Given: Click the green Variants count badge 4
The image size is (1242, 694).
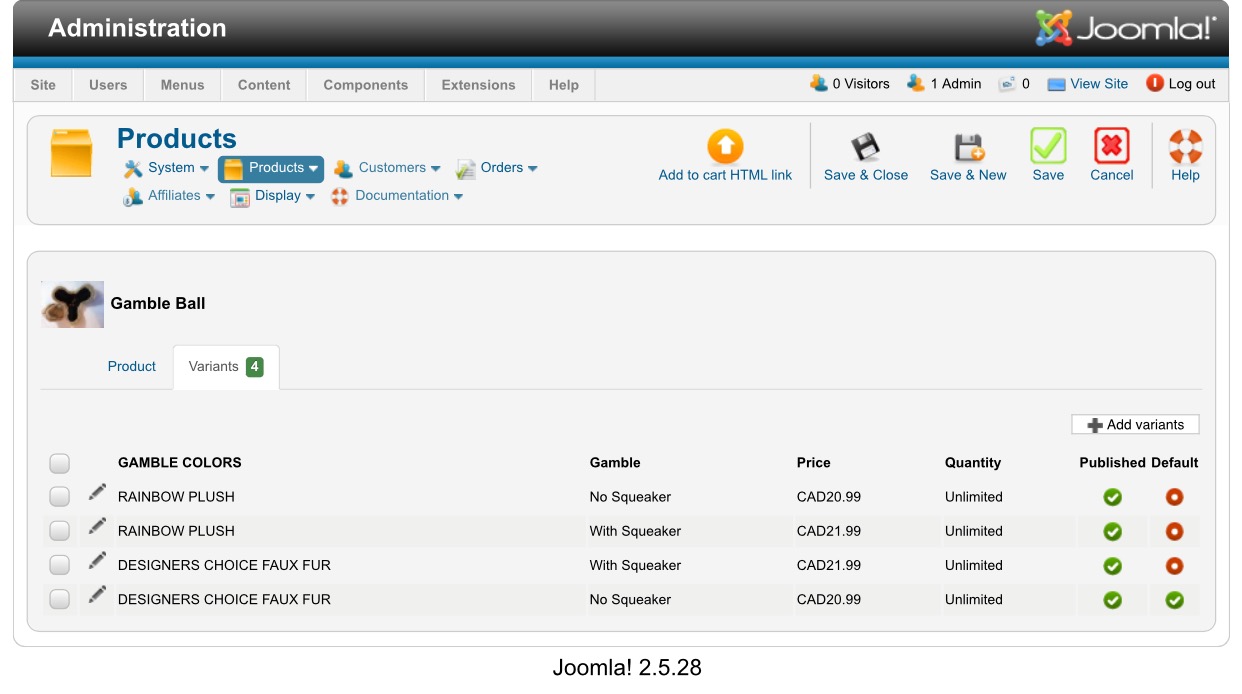Looking at the screenshot, I should point(255,367).
